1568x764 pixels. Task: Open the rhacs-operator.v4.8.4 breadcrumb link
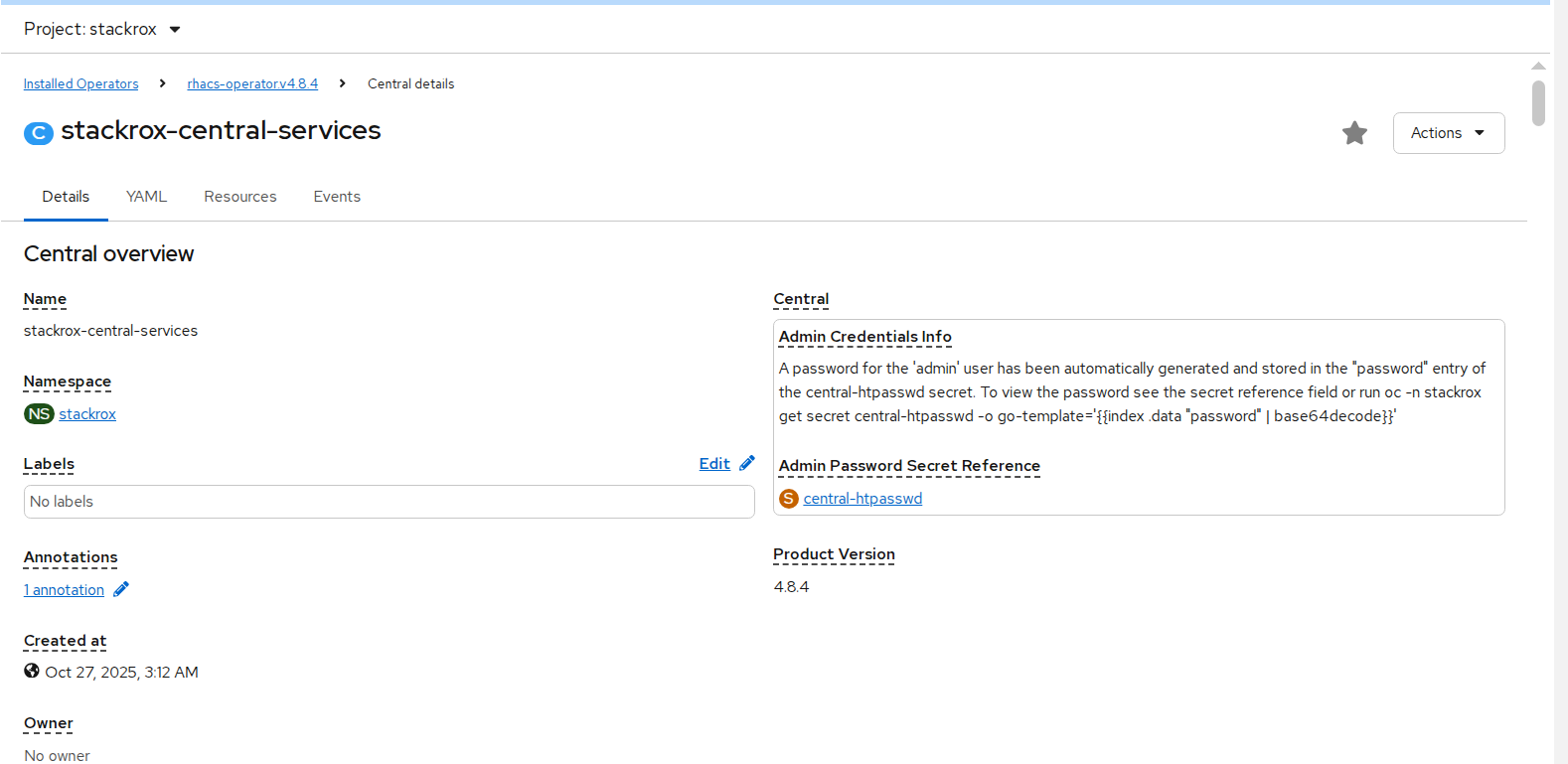point(252,84)
